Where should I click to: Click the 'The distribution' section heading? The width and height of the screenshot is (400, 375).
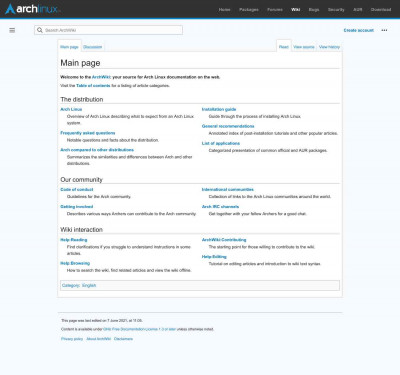tap(82, 99)
